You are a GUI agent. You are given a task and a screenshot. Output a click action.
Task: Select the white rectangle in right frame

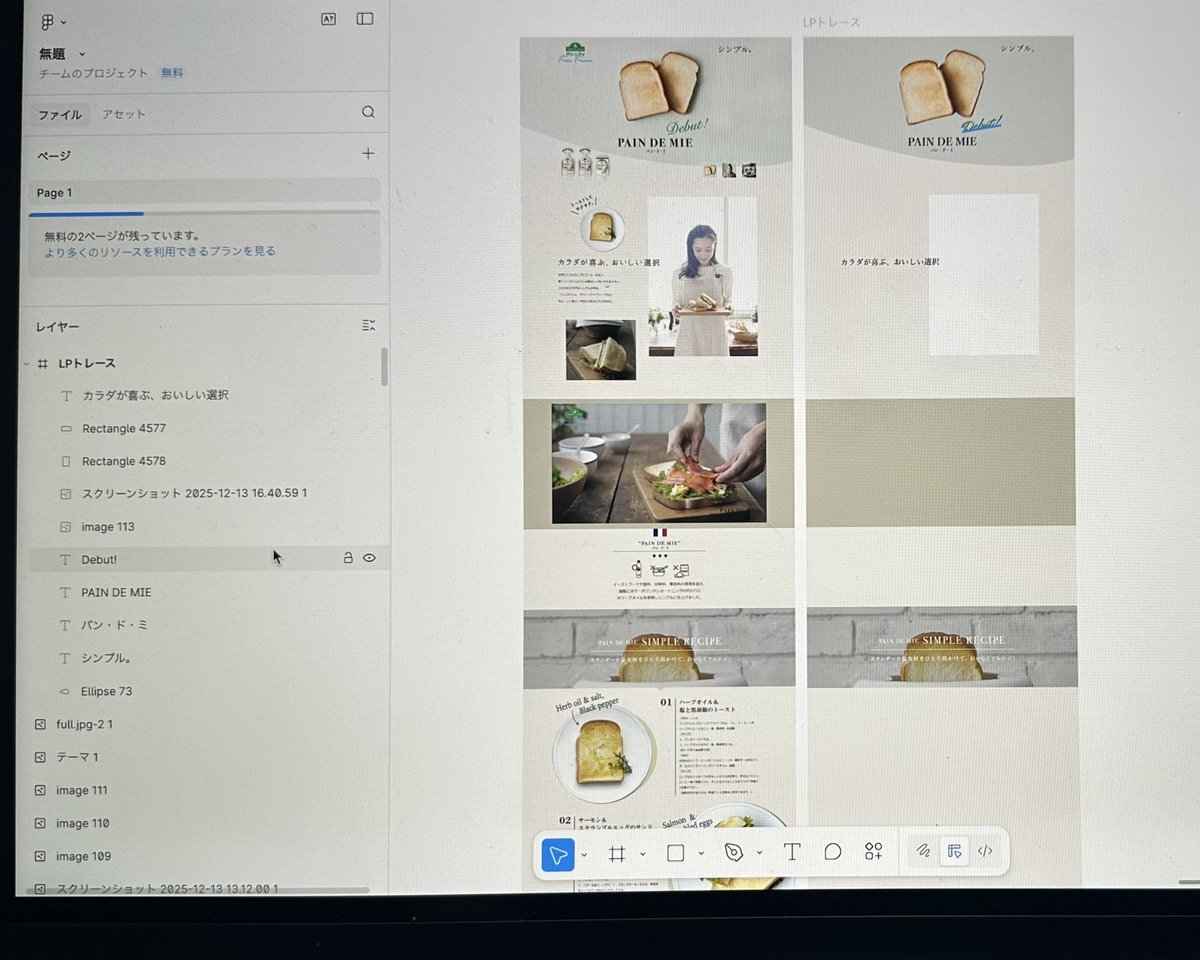[x=984, y=275]
